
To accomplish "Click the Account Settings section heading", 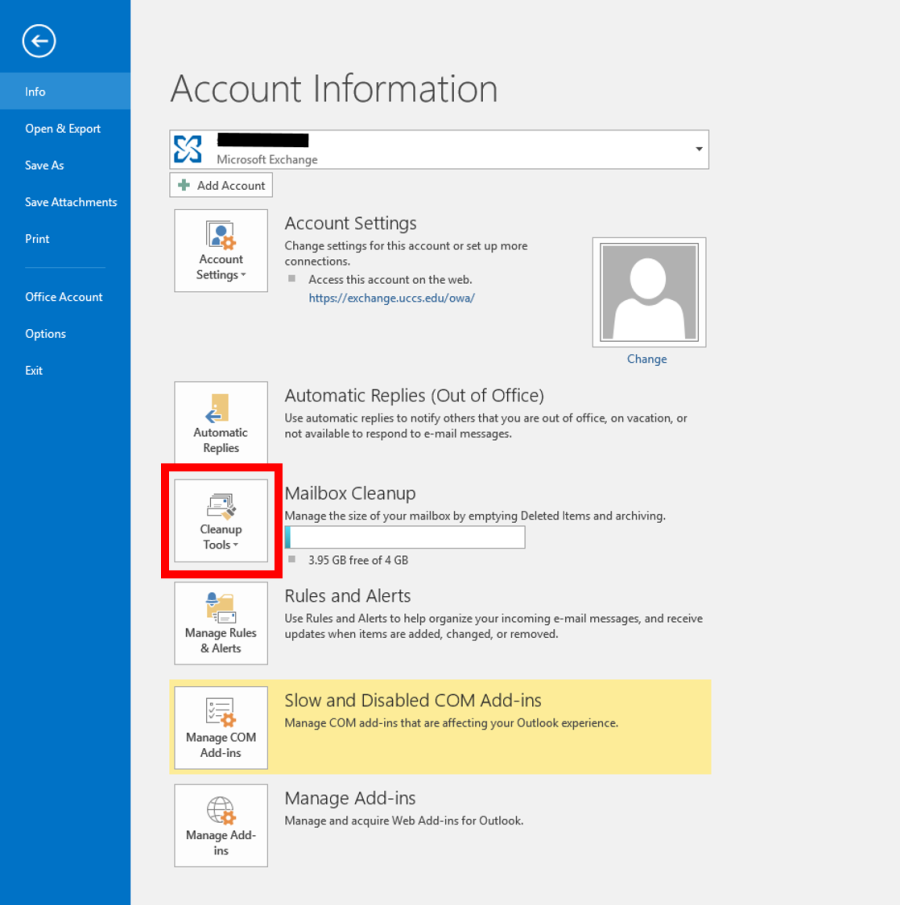I will tap(350, 223).
